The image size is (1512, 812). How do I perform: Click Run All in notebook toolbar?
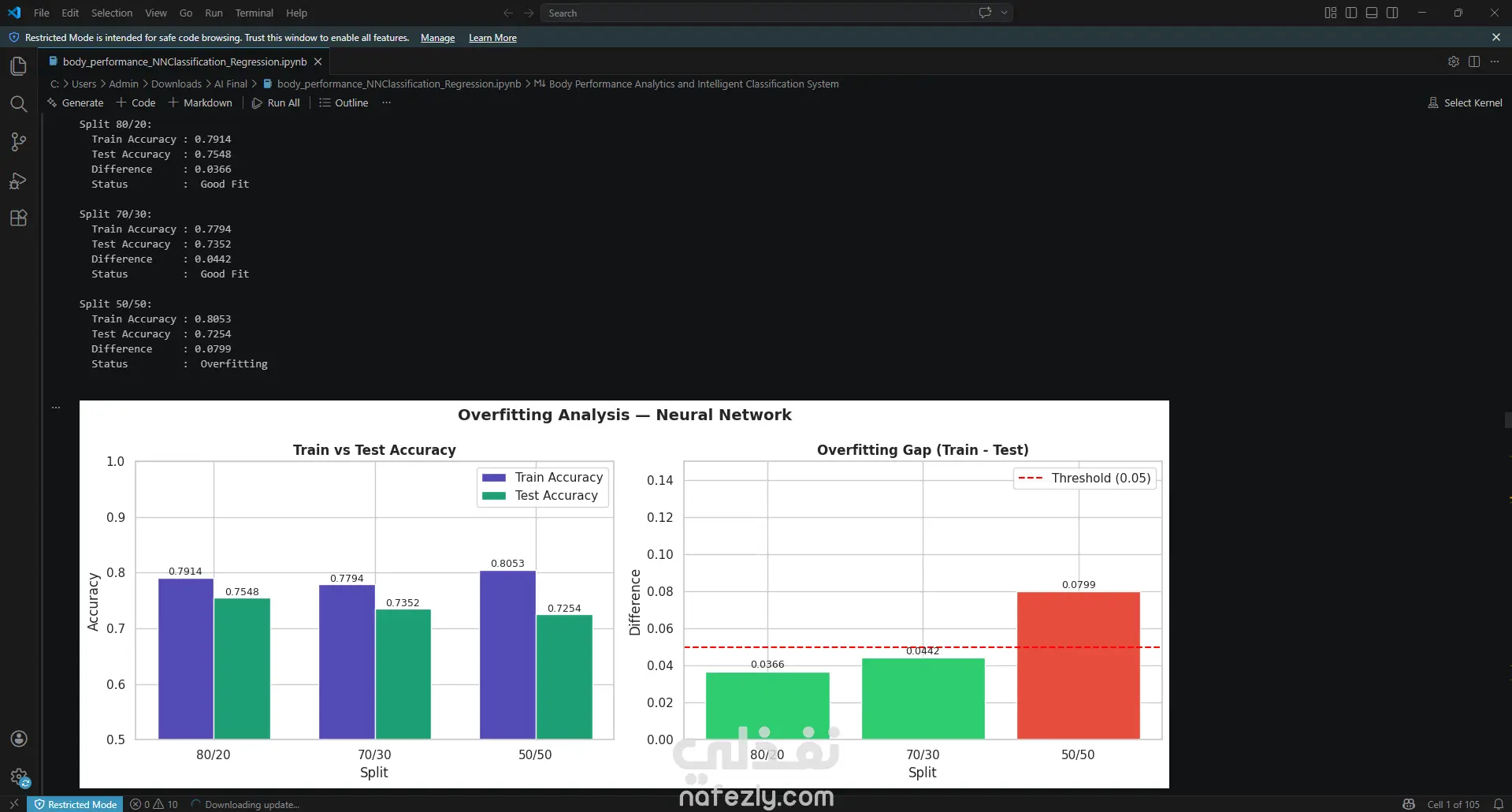click(276, 102)
